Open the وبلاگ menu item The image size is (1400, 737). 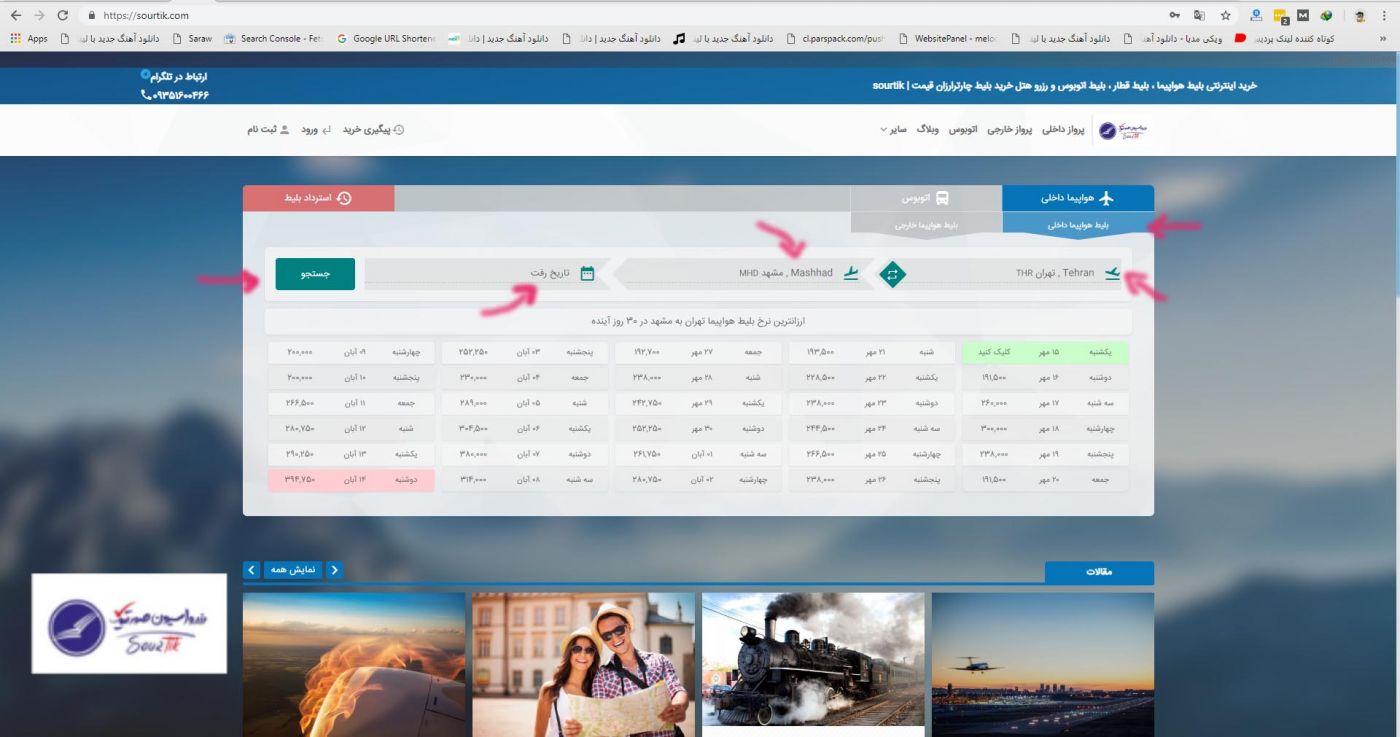[928, 130]
